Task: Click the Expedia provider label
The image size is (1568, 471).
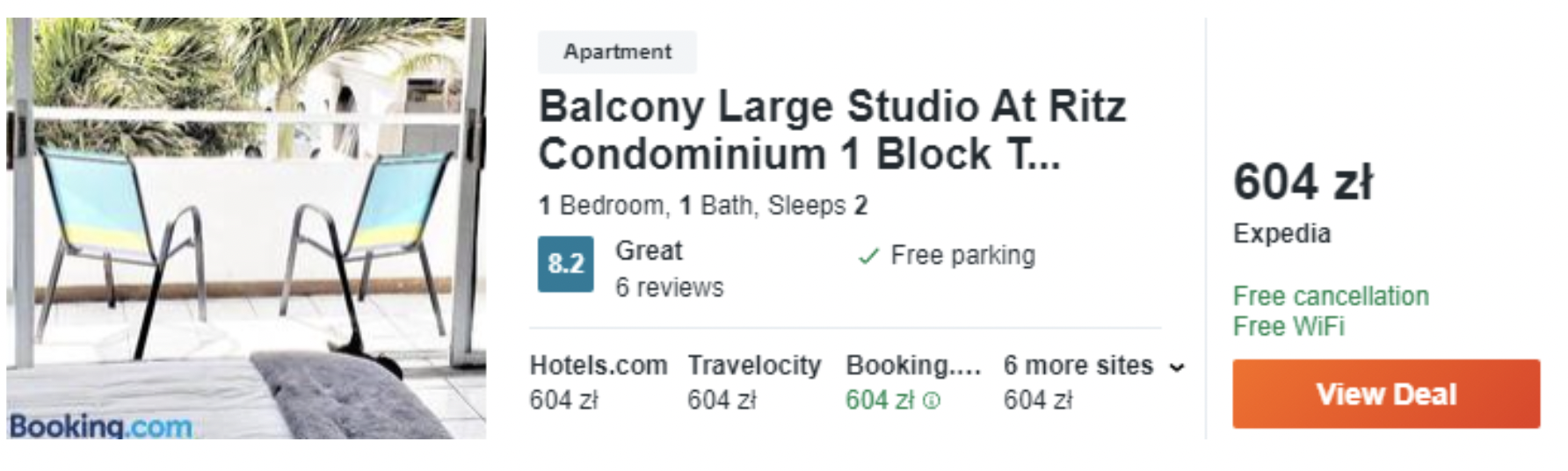Action: (x=1281, y=234)
